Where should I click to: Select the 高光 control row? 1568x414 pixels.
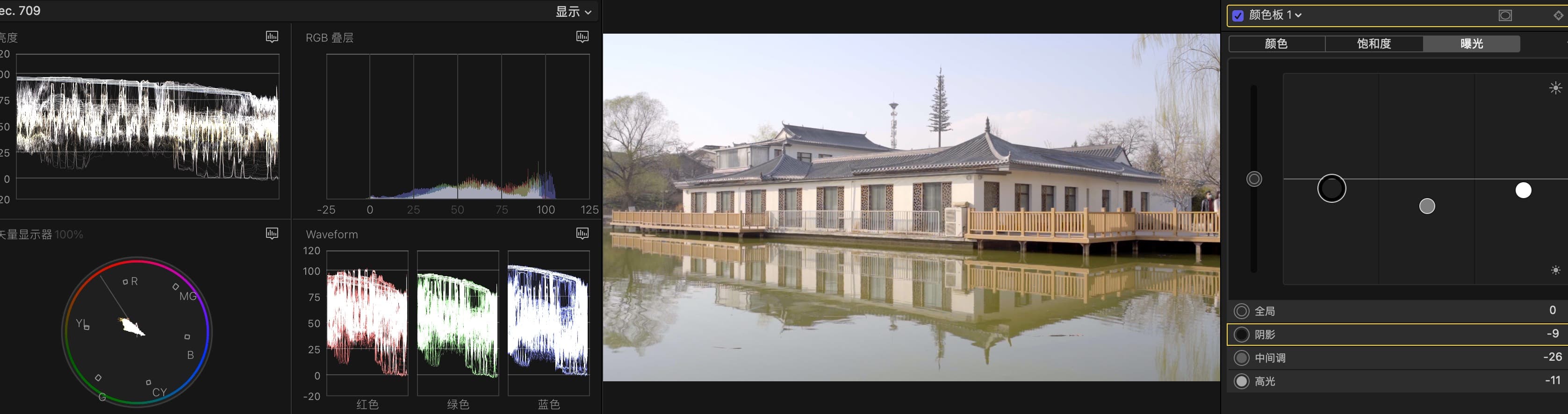coord(1394,381)
